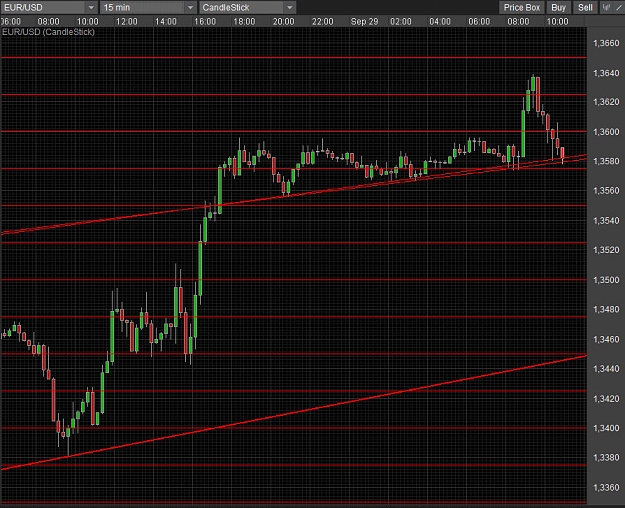The image size is (625, 508).
Task: Select the trend line drawing tool icon
Action: coord(619,7)
